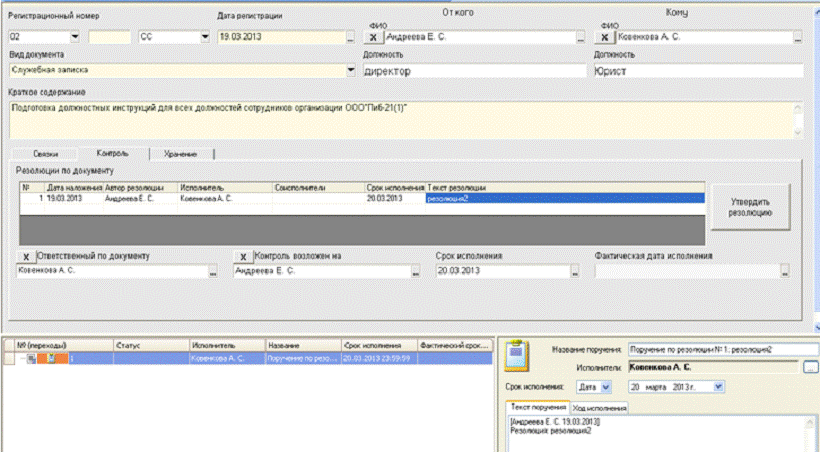Click the Краткое содержание text field
Viewport: 820px width, 452px height.
pos(400,118)
